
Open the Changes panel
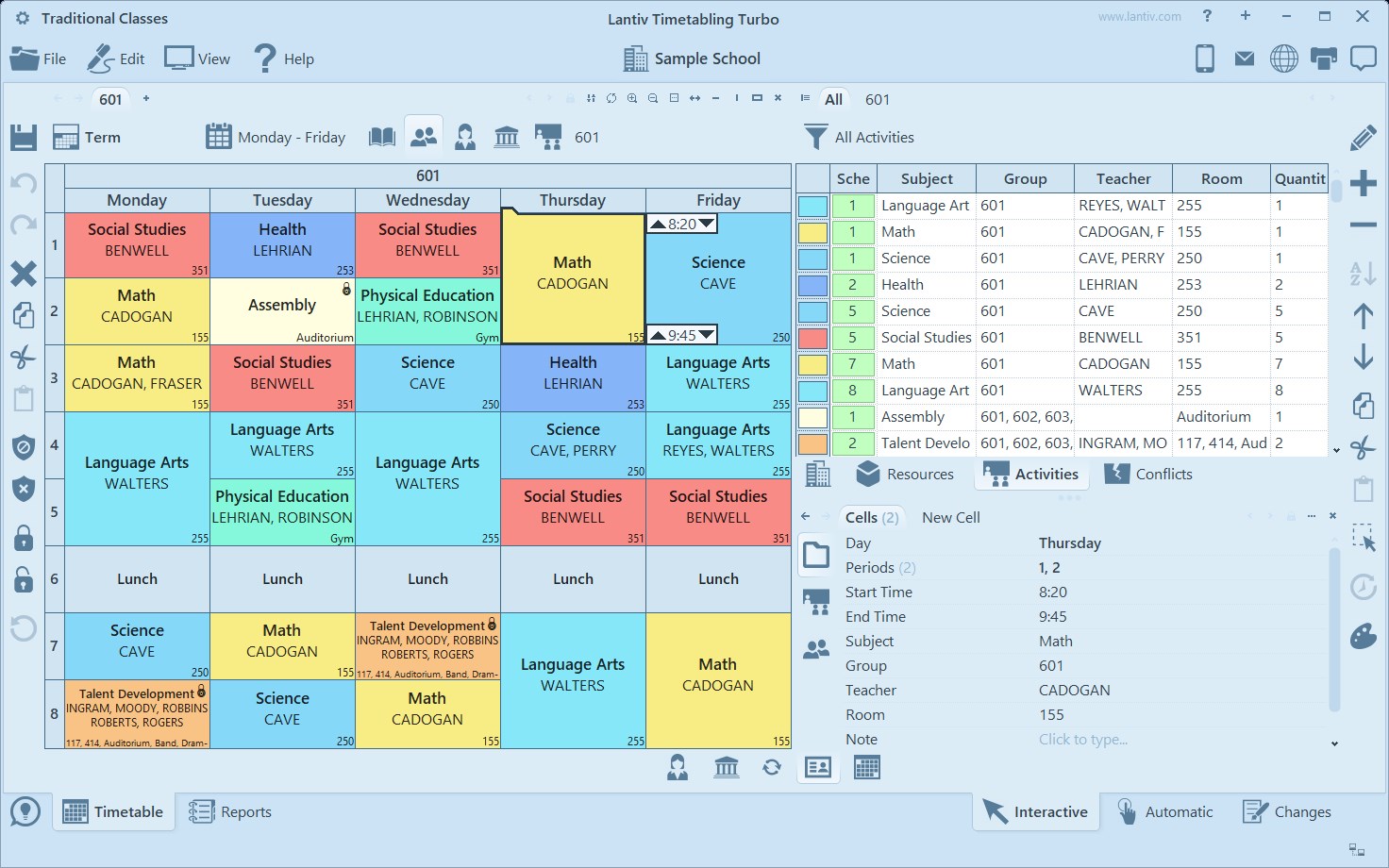[1286, 811]
